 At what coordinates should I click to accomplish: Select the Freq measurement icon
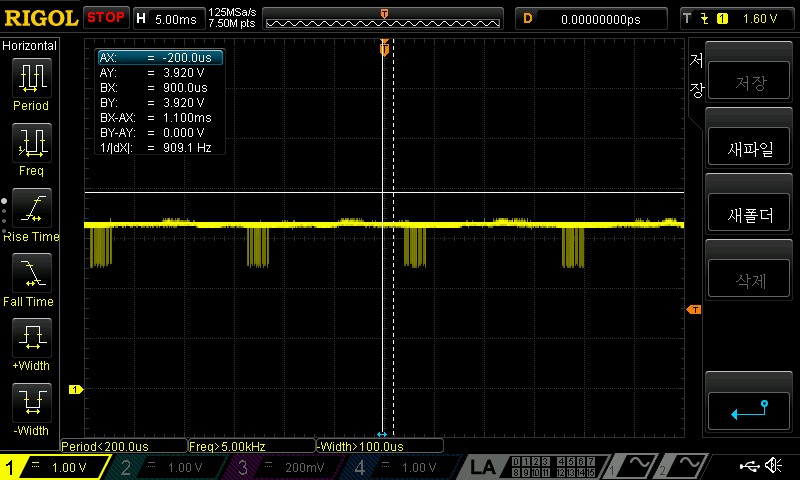pyautogui.click(x=32, y=142)
